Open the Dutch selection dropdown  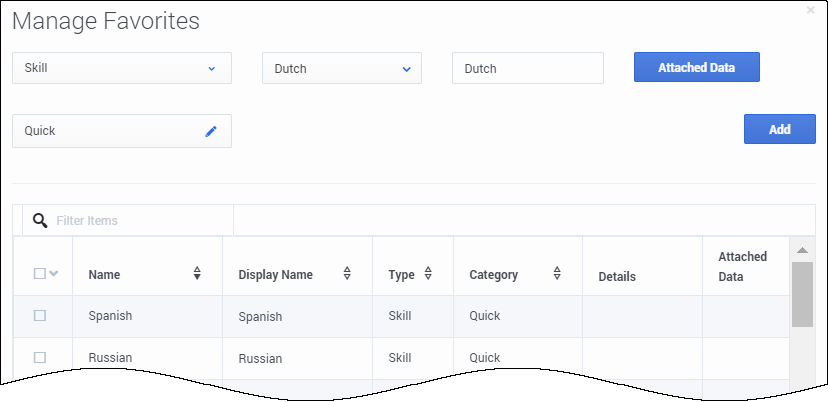click(342, 68)
